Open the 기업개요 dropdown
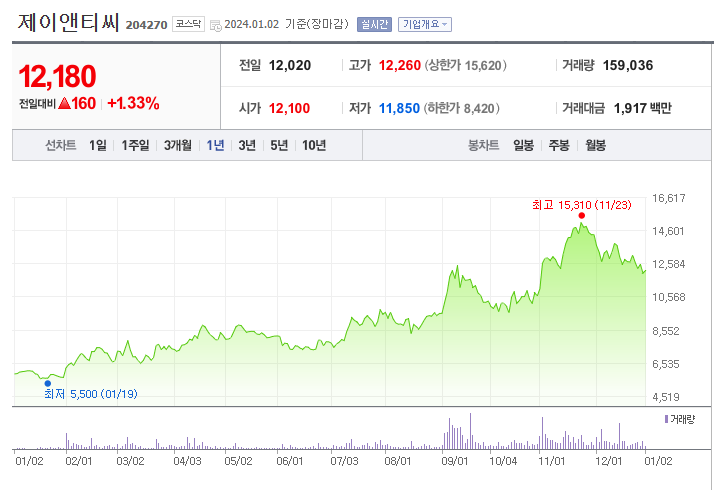714x490 pixels. point(425,24)
